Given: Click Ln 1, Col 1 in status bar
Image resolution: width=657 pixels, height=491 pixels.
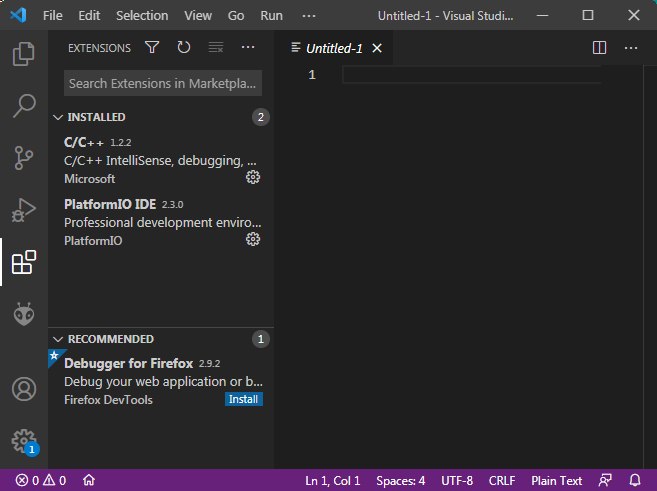Looking at the screenshot, I should [333, 480].
